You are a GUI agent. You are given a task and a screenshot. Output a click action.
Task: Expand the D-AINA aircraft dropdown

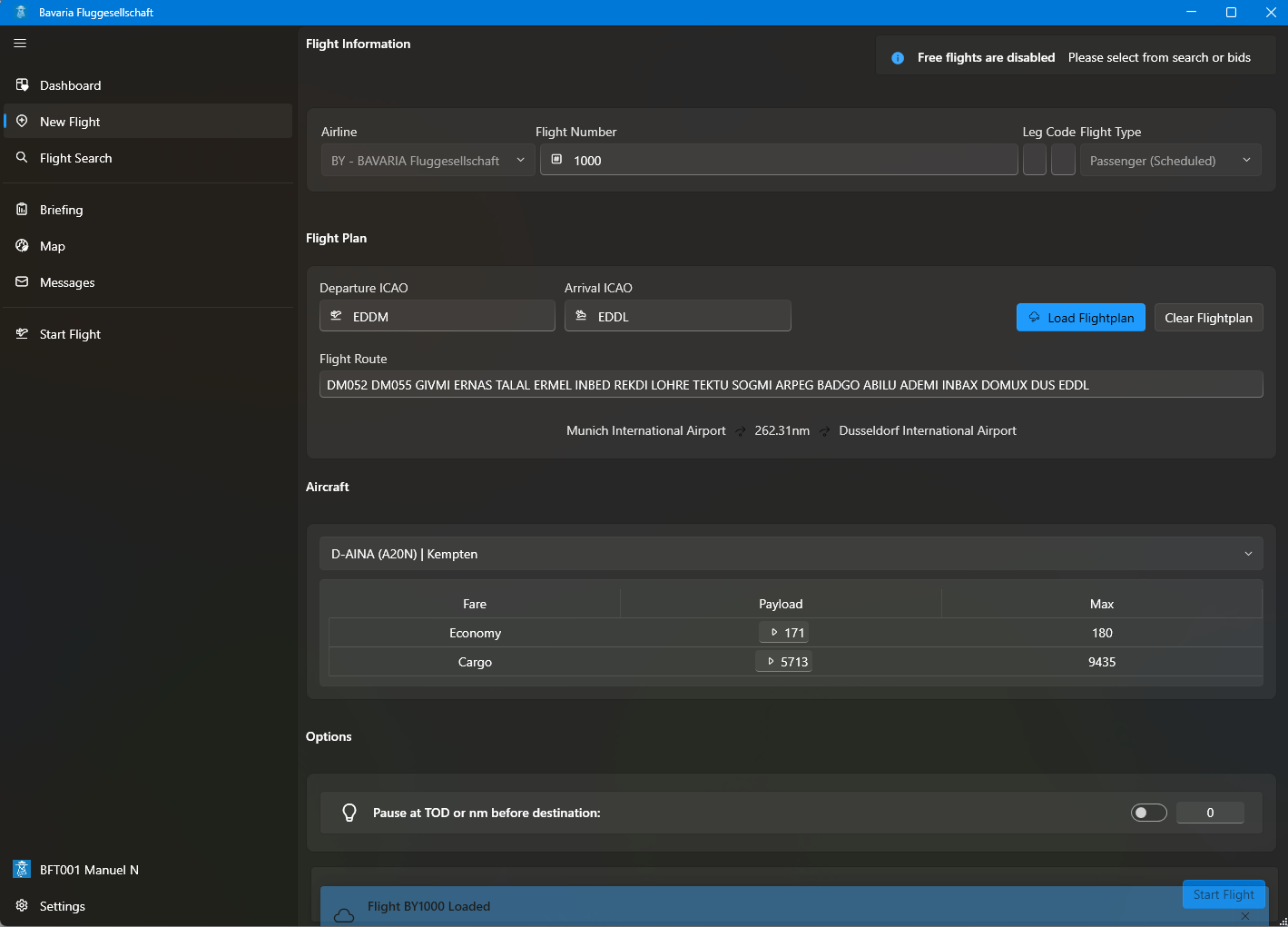(791, 554)
